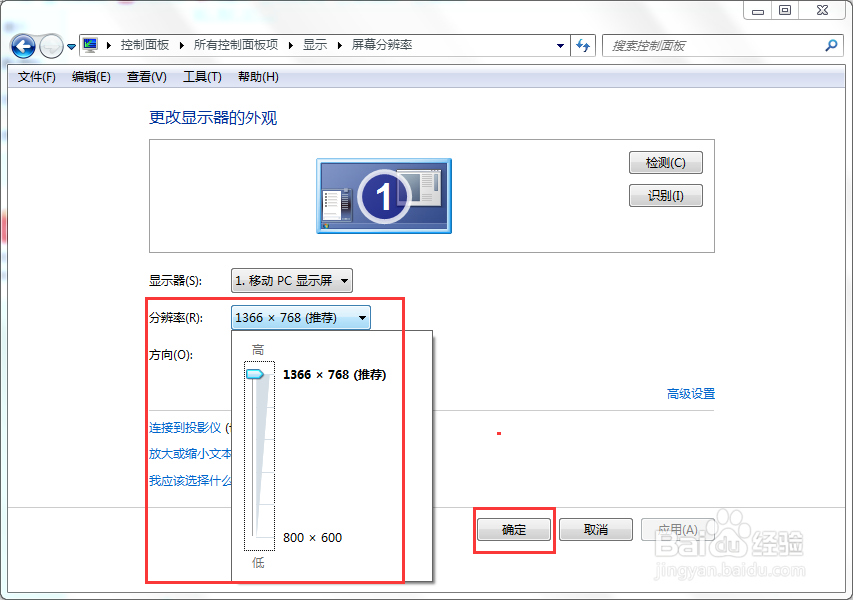Viewport: 853px width, 600px height.
Task: Click the 检测(C) button
Action: (x=665, y=162)
